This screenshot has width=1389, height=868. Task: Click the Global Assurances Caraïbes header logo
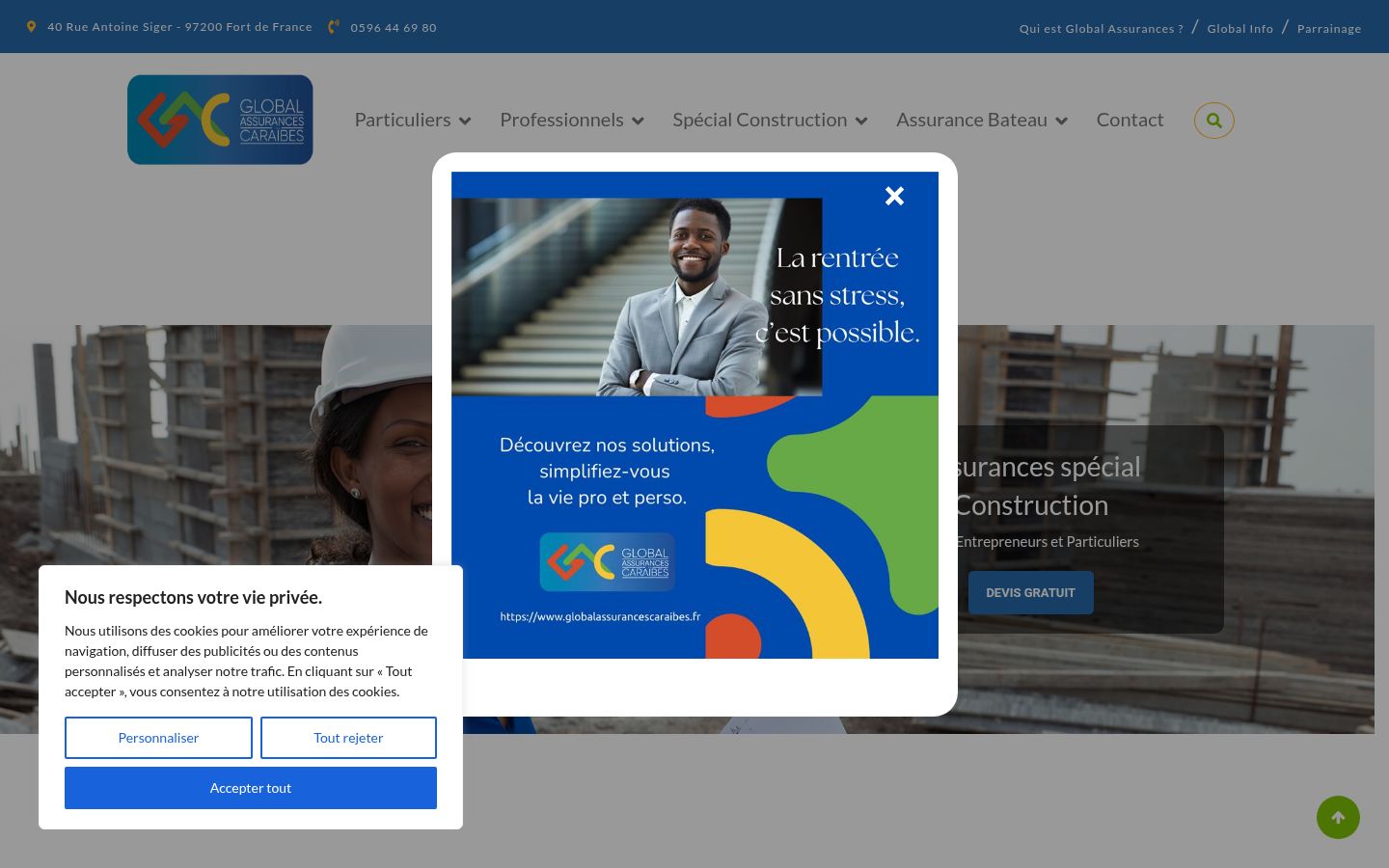[220, 120]
